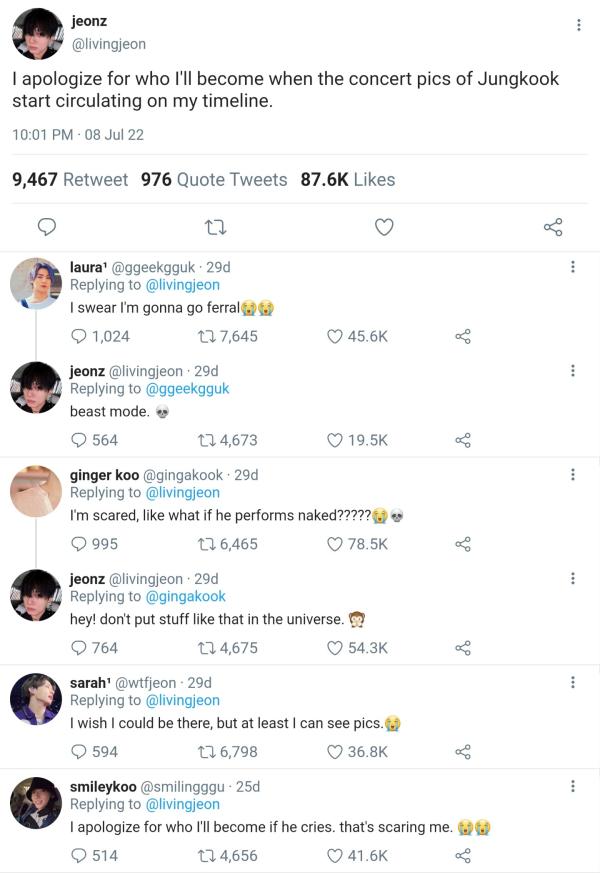View the 976 Quote Tweets

point(214,180)
